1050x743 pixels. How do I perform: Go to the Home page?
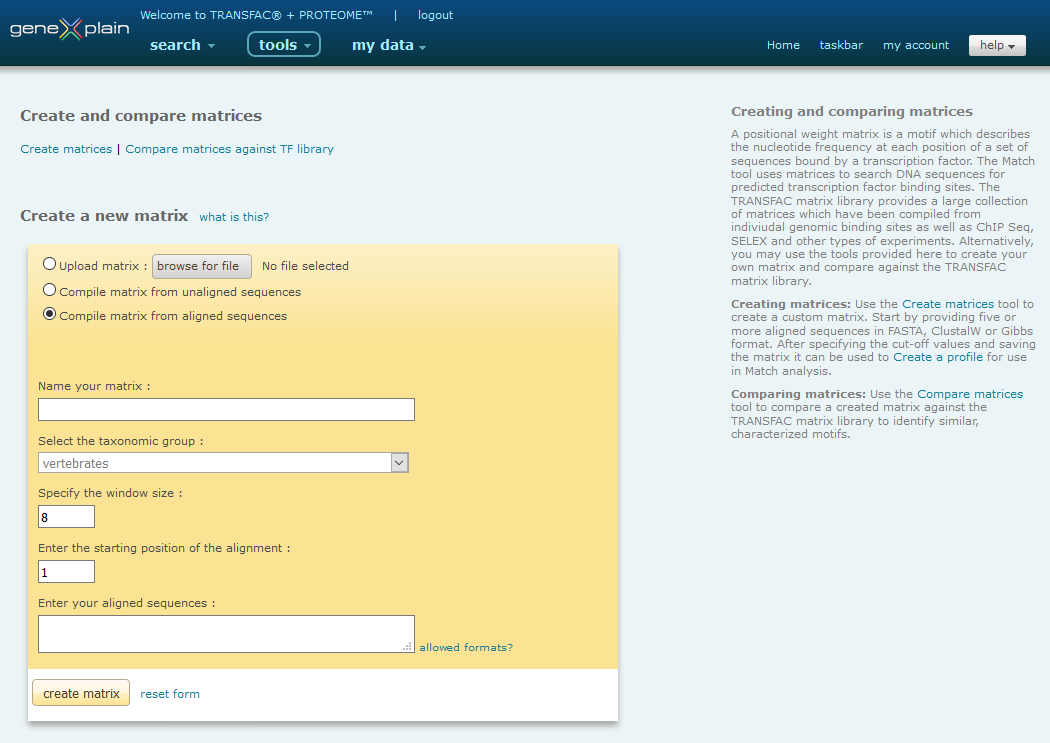(x=783, y=45)
